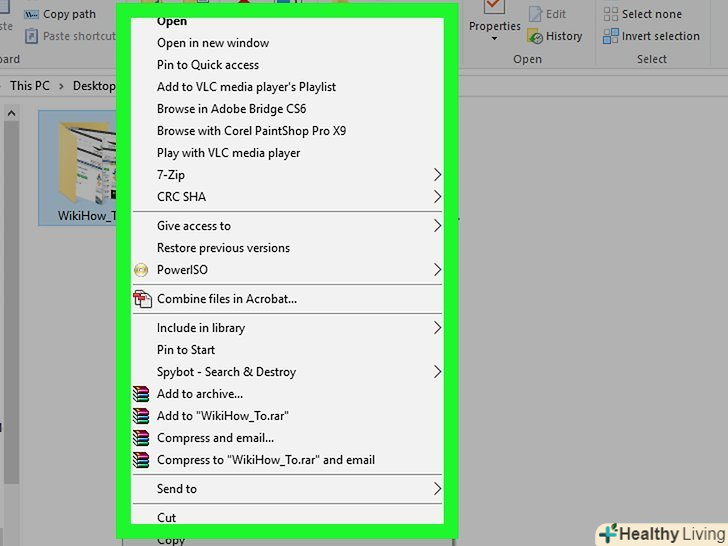
Task: Click the Give access to text
Action: [x=194, y=226]
